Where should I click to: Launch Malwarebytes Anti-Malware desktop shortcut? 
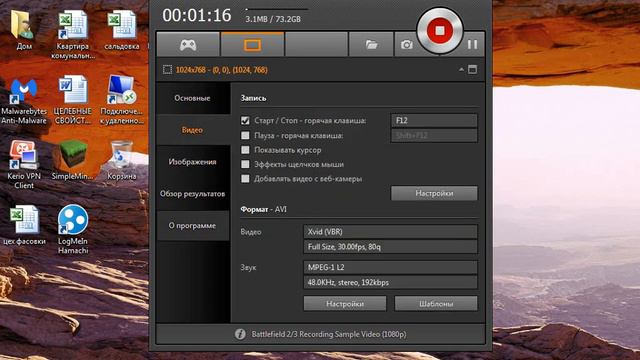coord(24,101)
